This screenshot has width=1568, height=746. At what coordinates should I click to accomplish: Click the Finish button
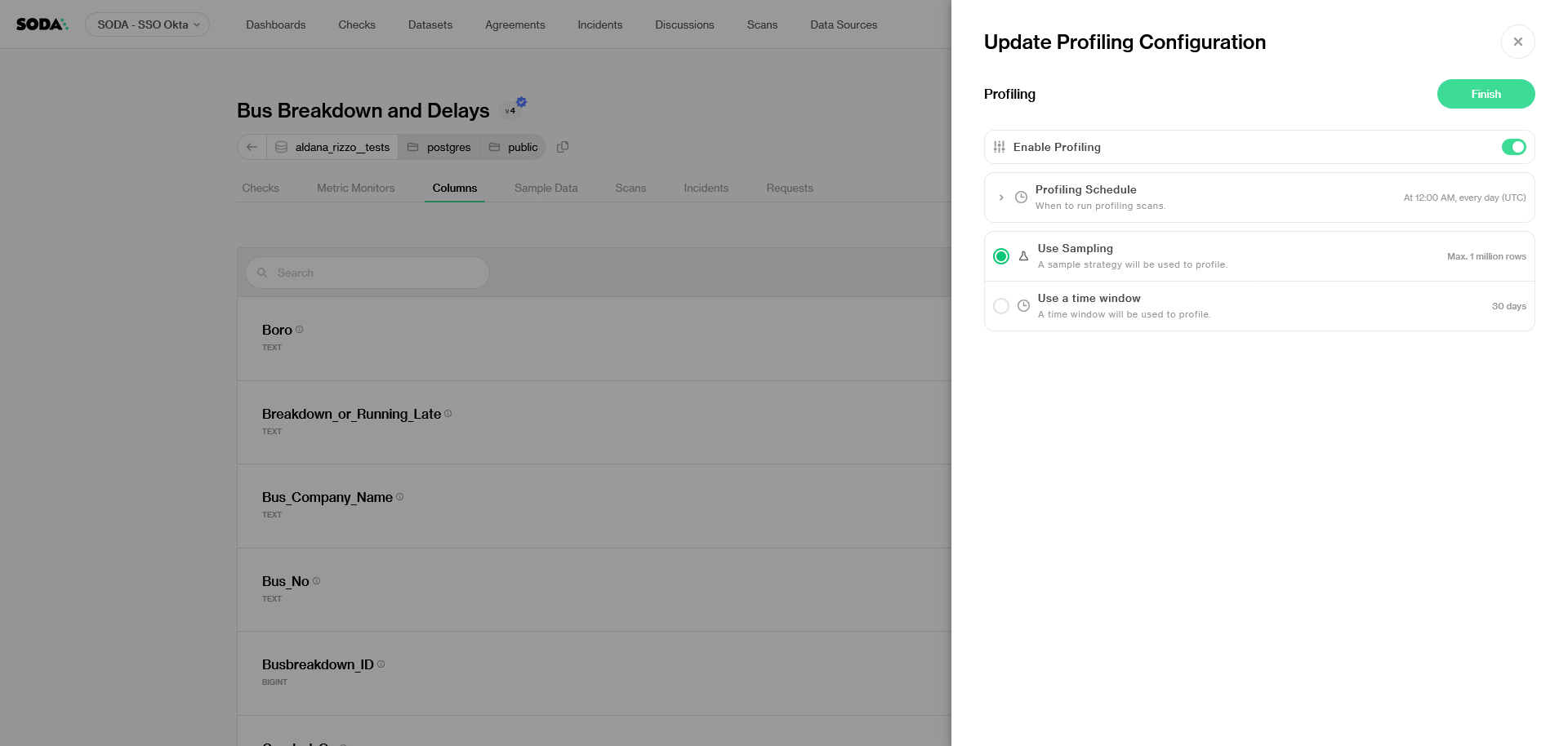click(1486, 94)
